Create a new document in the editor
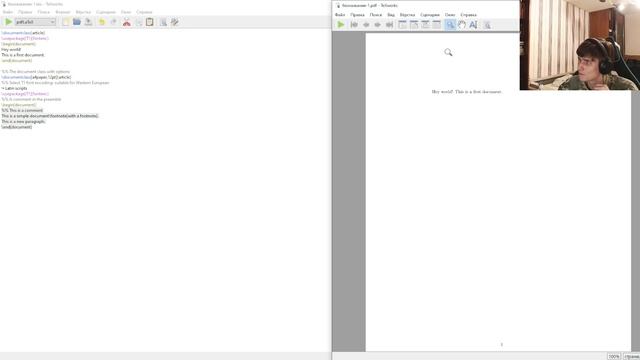 (x=65, y=22)
